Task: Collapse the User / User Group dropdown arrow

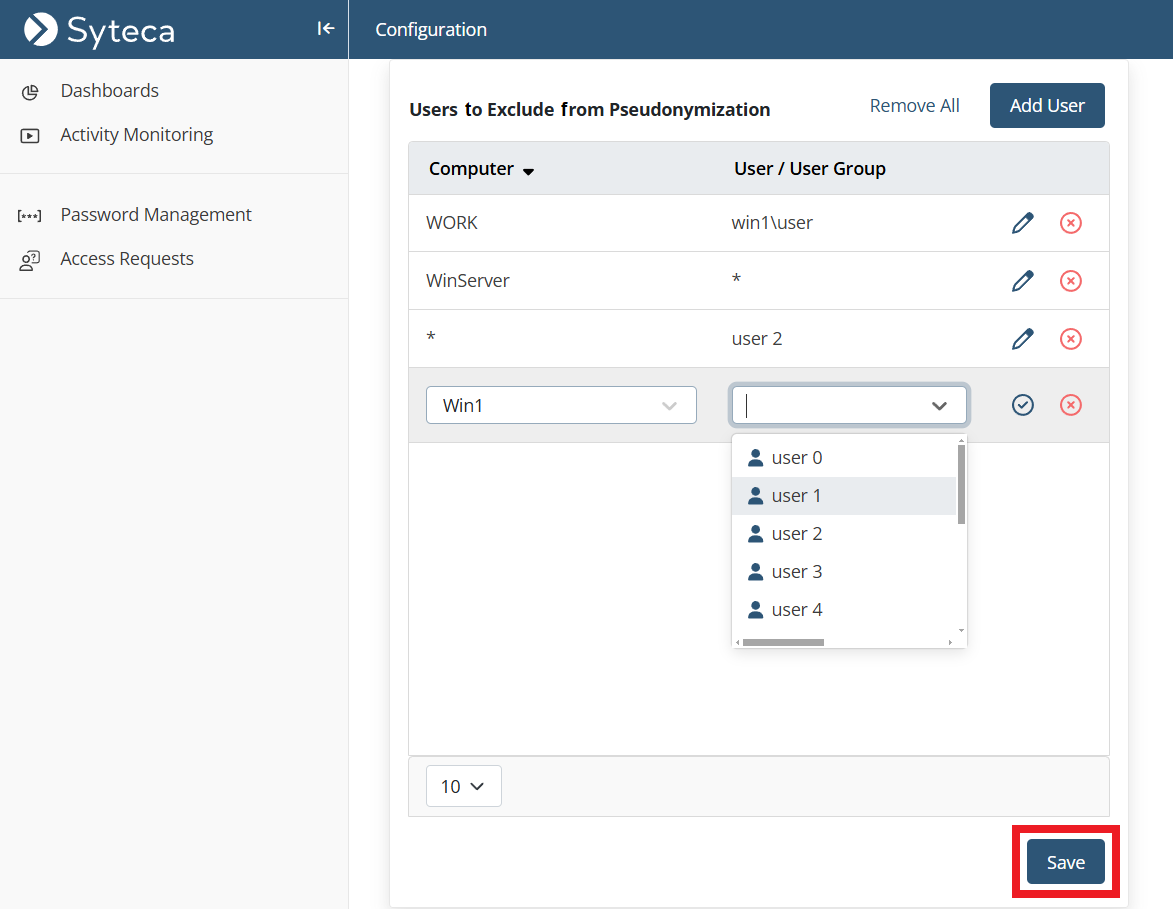Action: click(x=939, y=405)
